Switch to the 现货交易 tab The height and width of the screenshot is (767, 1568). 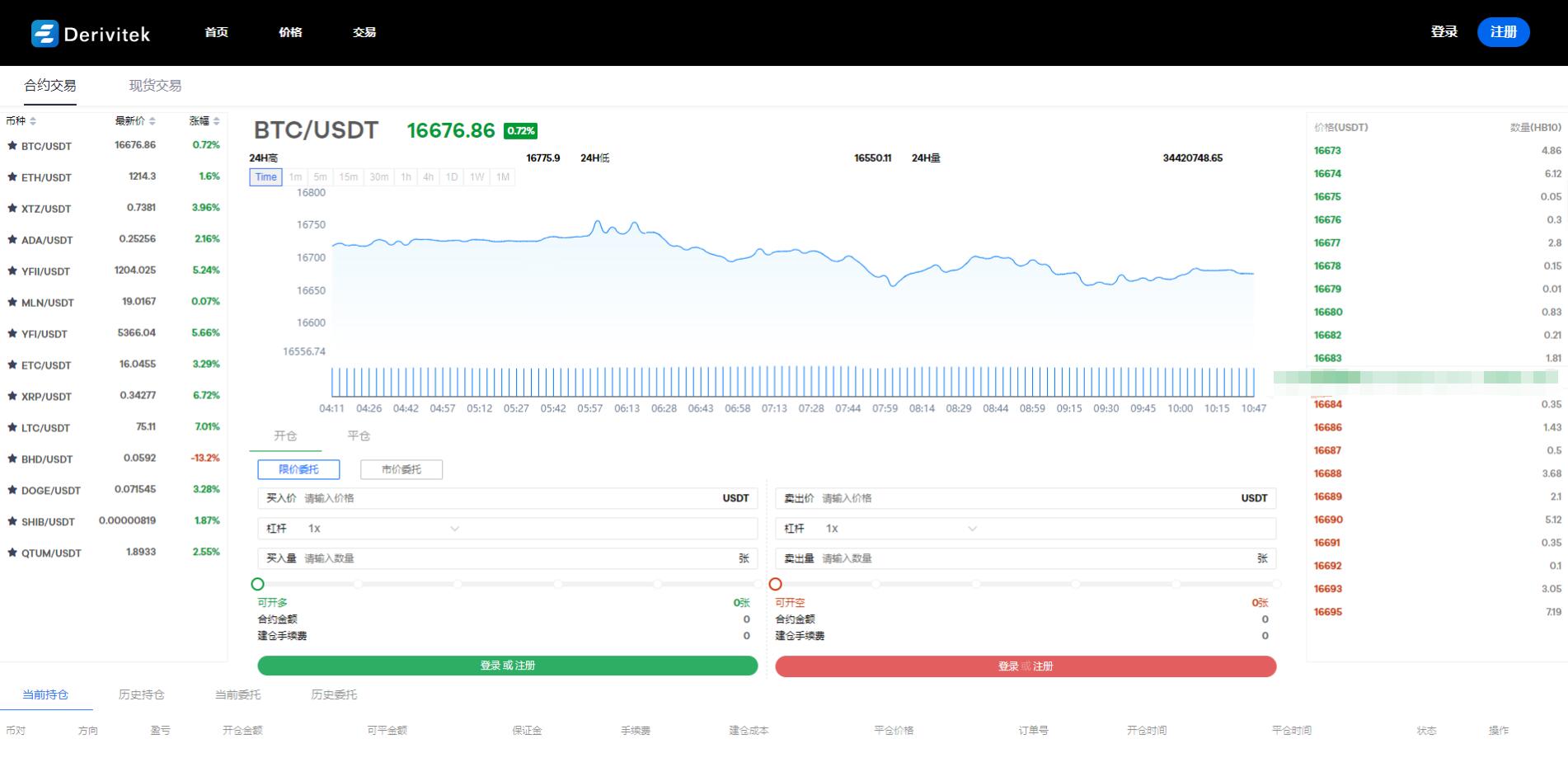[x=155, y=86]
